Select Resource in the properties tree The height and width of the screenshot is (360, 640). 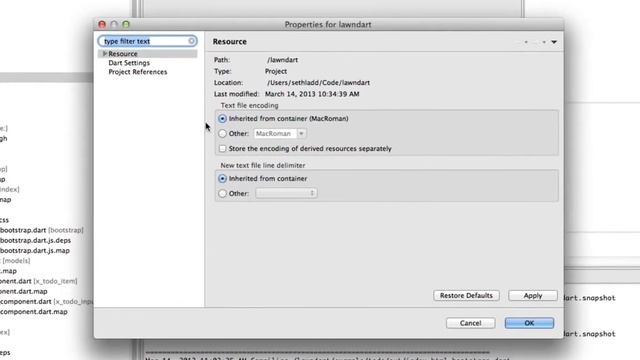[123, 54]
